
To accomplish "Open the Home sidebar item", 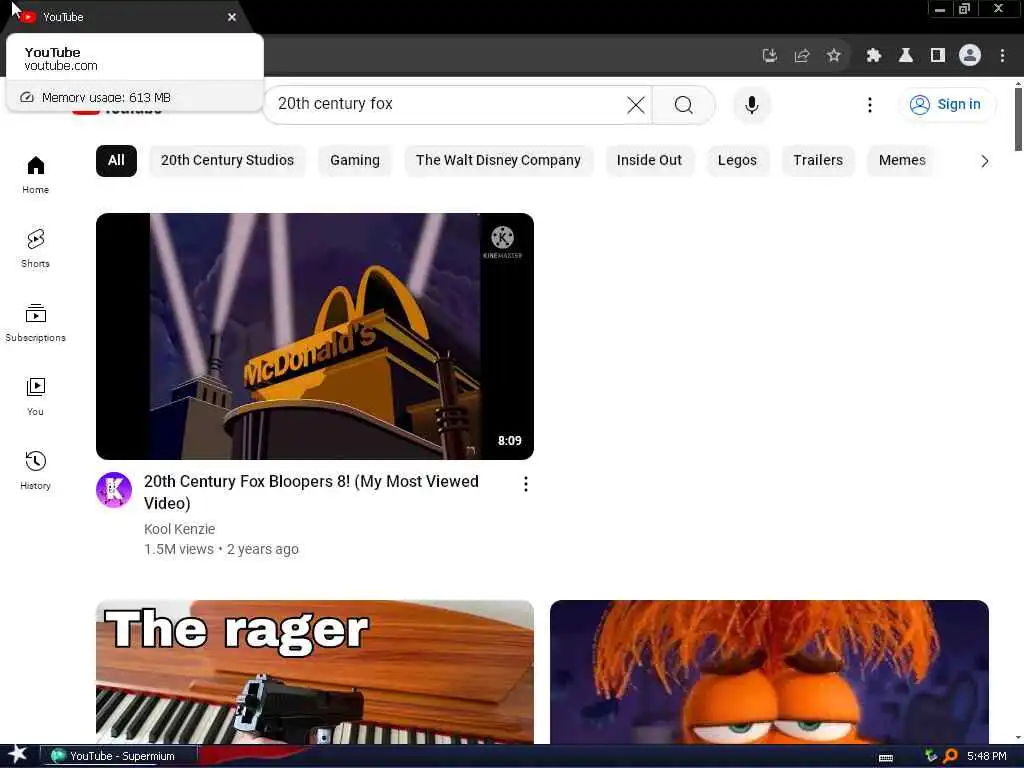I will 35,175.
